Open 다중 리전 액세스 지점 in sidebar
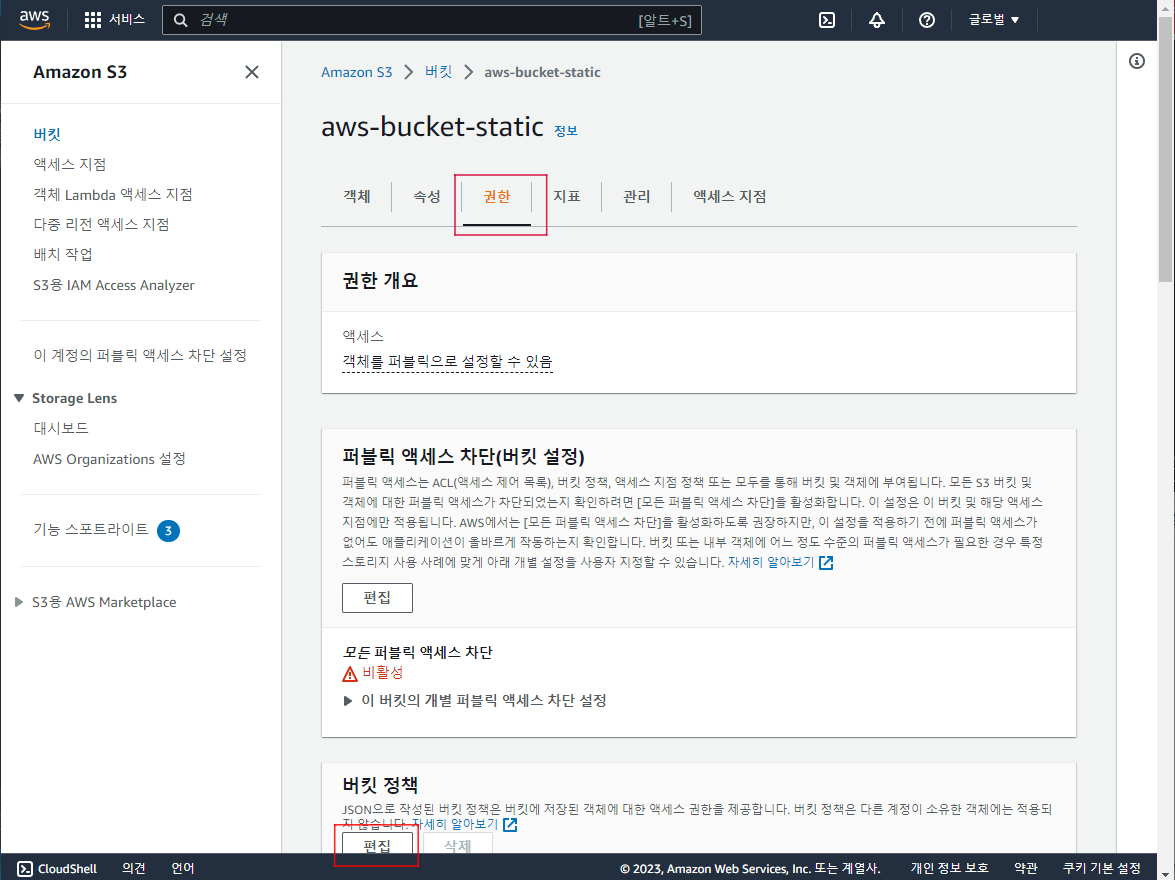Viewport: 1175px width, 880px height. 101,224
